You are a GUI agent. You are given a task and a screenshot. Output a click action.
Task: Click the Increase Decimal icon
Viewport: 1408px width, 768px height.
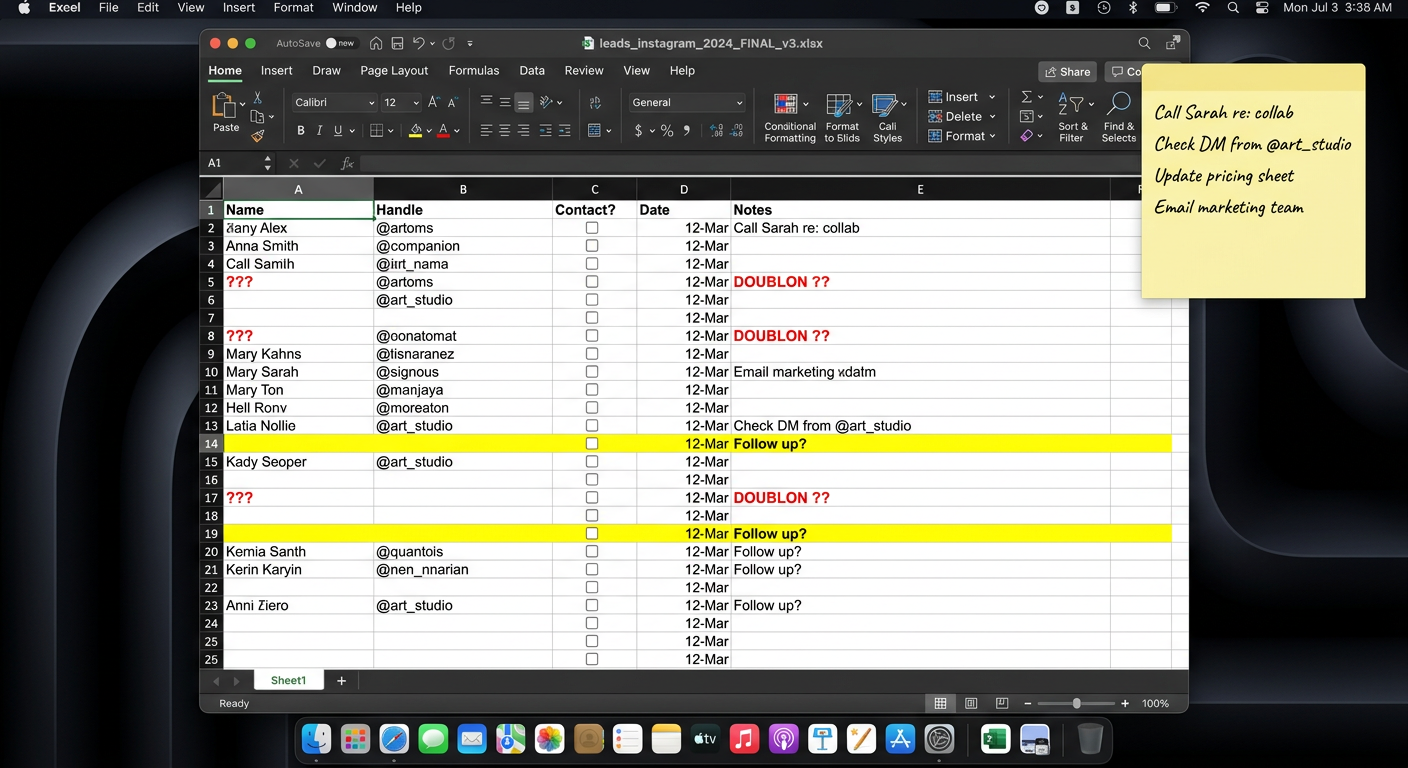(716, 131)
